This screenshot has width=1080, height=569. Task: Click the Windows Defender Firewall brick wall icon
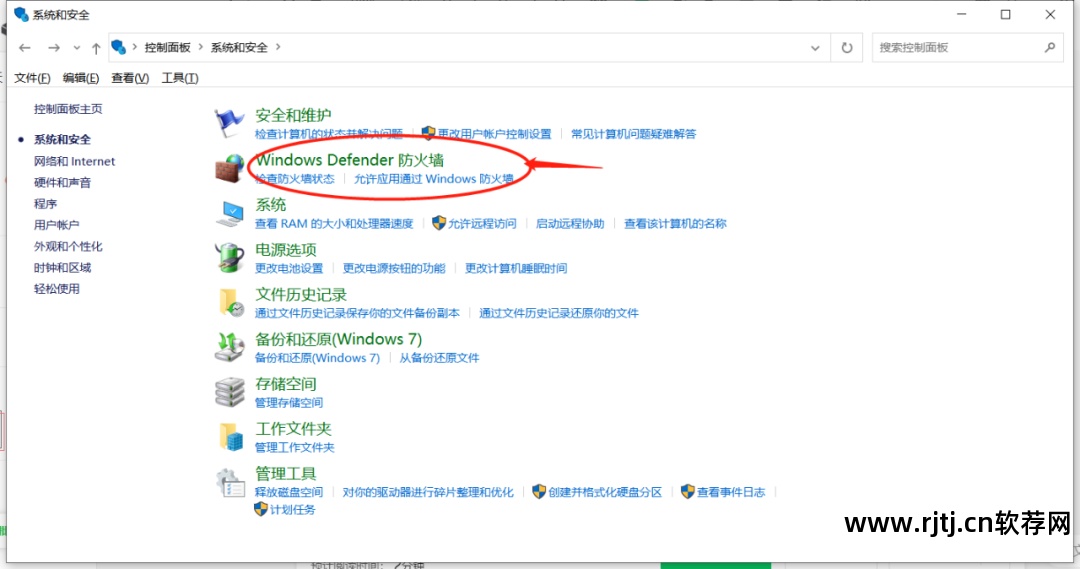tap(229, 168)
